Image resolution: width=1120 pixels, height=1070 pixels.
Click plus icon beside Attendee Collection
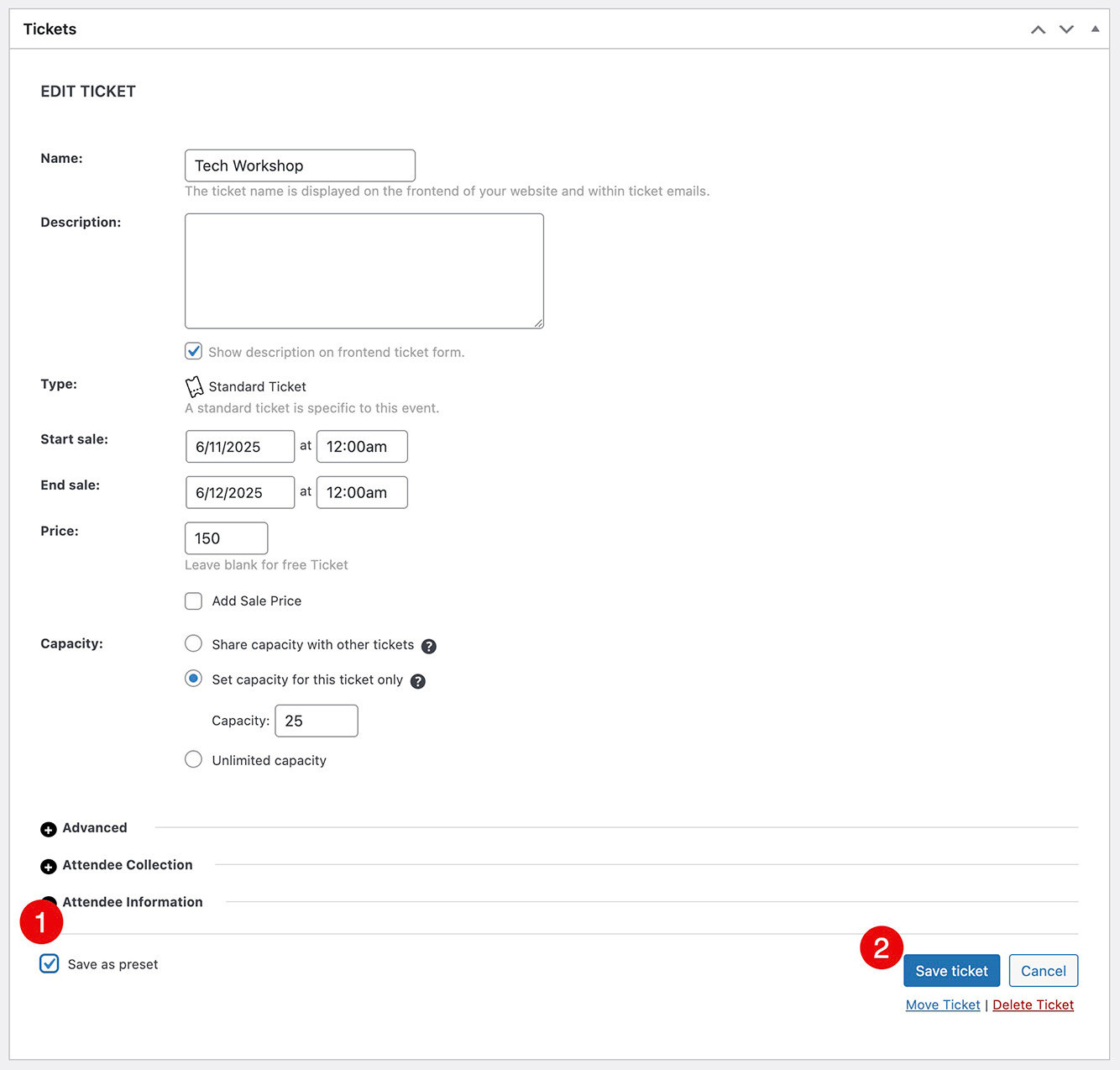tap(49, 867)
